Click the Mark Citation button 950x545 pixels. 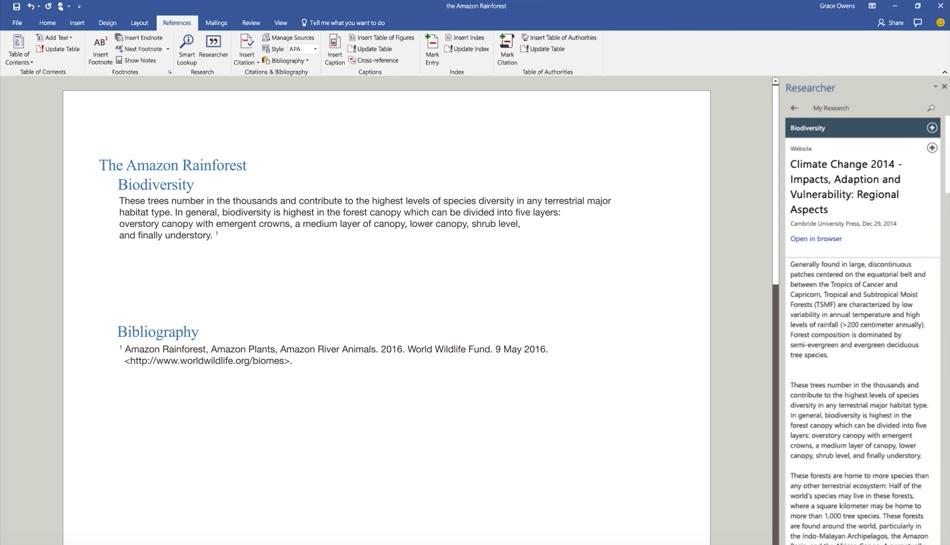point(507,50)
